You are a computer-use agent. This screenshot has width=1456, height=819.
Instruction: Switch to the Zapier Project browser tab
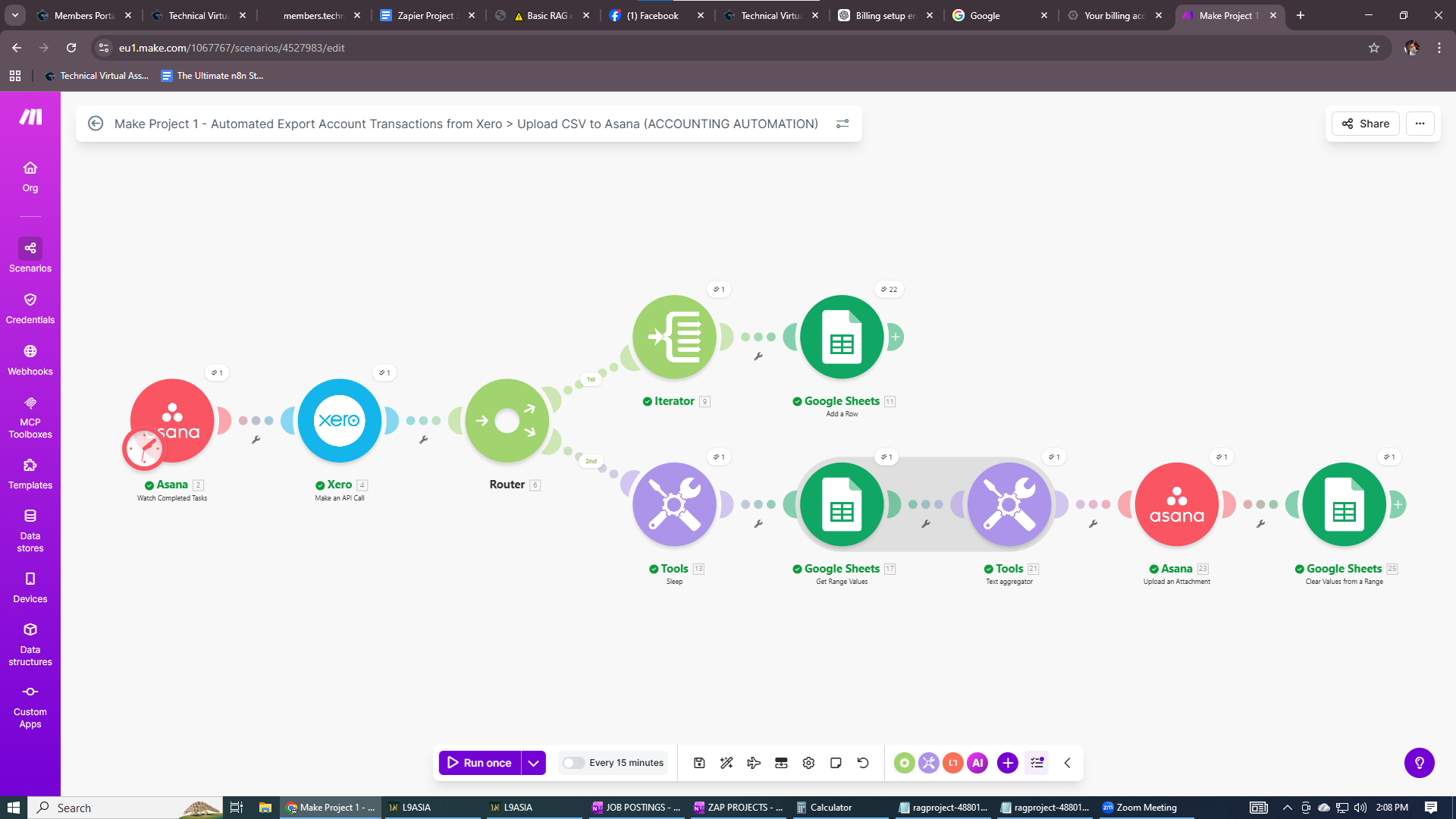(425, 15)
